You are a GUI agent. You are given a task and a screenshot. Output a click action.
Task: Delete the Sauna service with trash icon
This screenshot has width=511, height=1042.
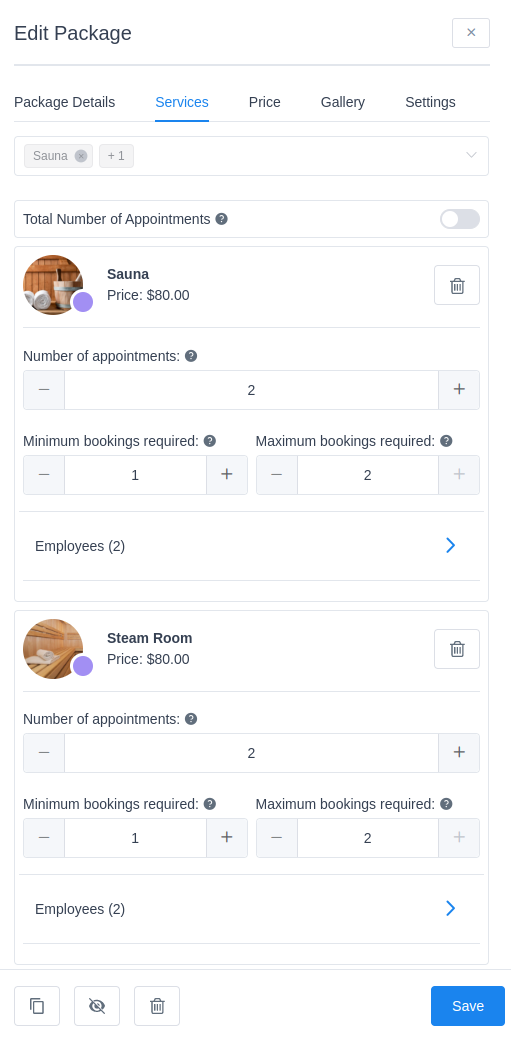[457, 285]
